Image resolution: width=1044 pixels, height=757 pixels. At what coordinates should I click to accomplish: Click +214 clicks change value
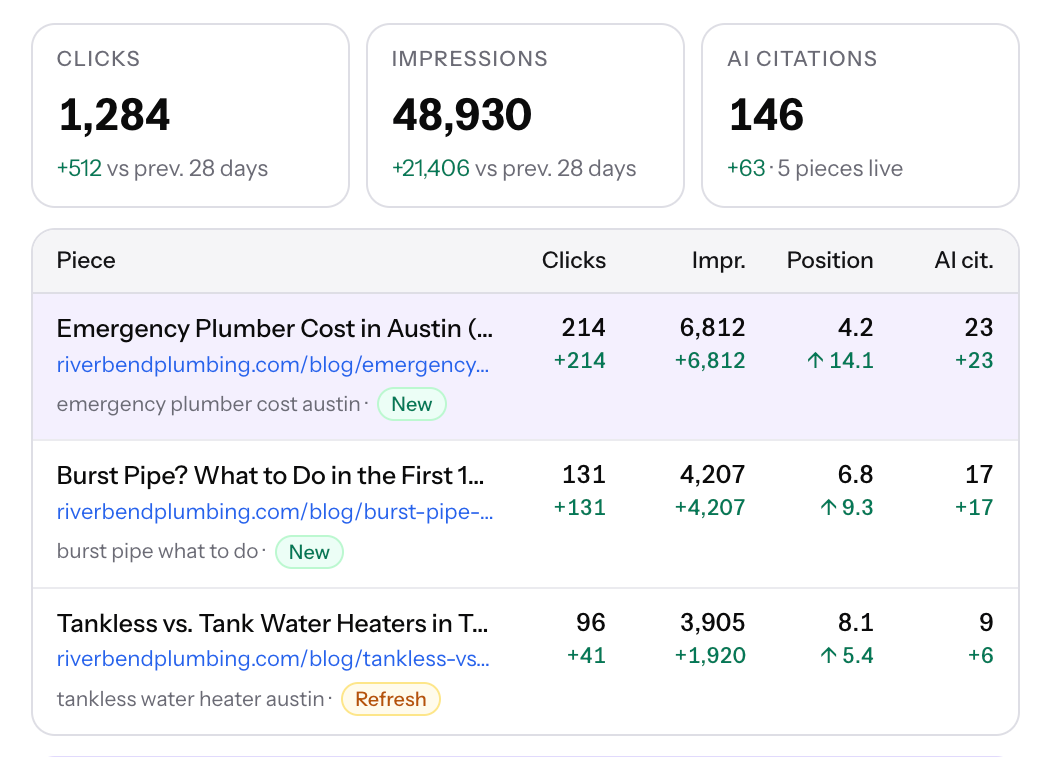pos(580,360)
